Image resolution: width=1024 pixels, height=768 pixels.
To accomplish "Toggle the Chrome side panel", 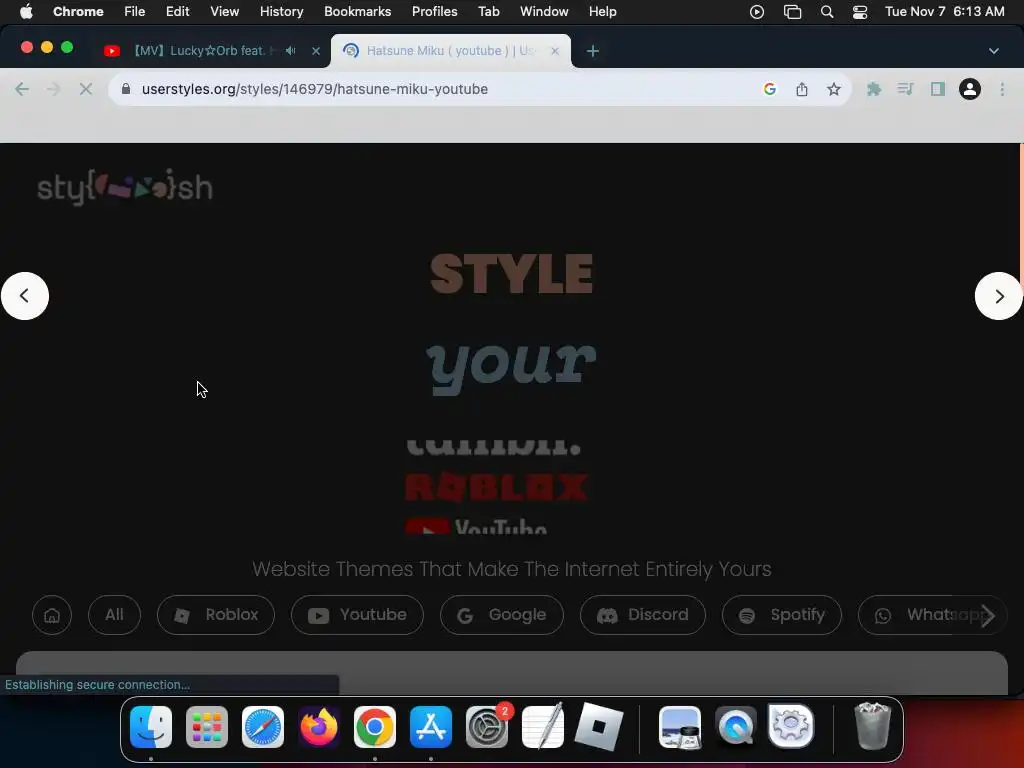I will [938, 89].
